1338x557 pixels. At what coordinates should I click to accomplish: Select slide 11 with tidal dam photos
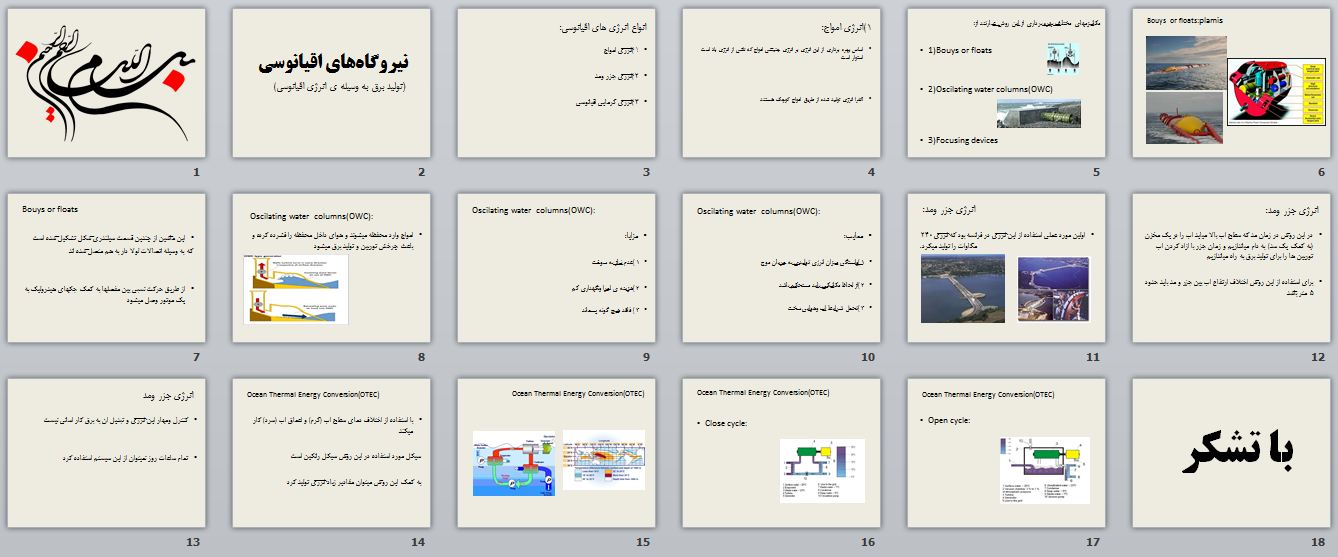click(x=1007, y=268)
